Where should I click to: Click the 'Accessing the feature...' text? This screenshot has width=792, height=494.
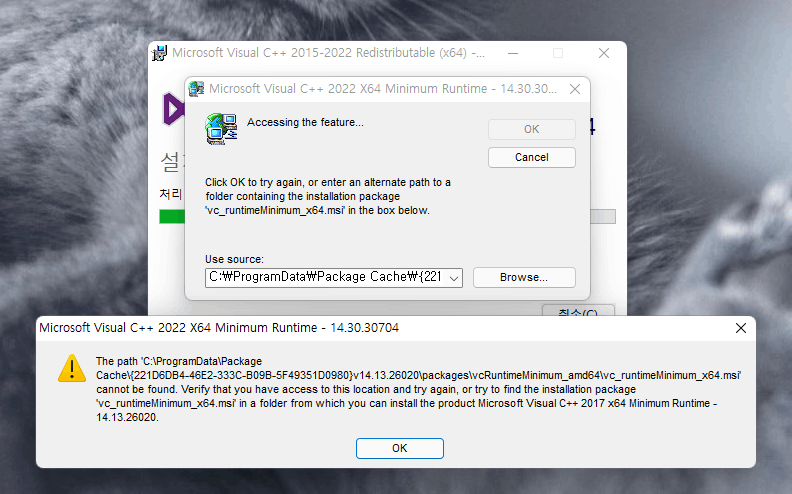point(305,122)
